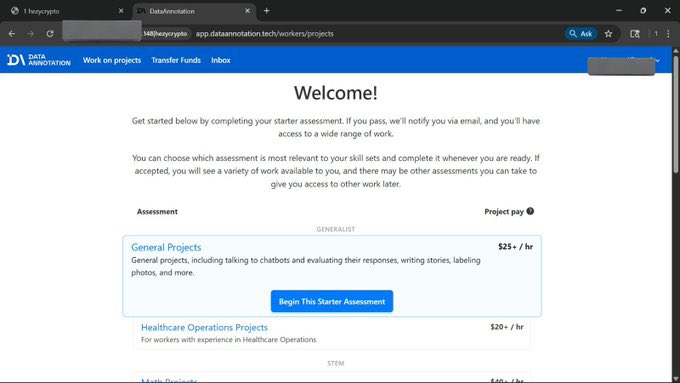Click the '$25+ / hr' pay text
Image resolution: width=680 pixels, height=383 pixels.
515,246
